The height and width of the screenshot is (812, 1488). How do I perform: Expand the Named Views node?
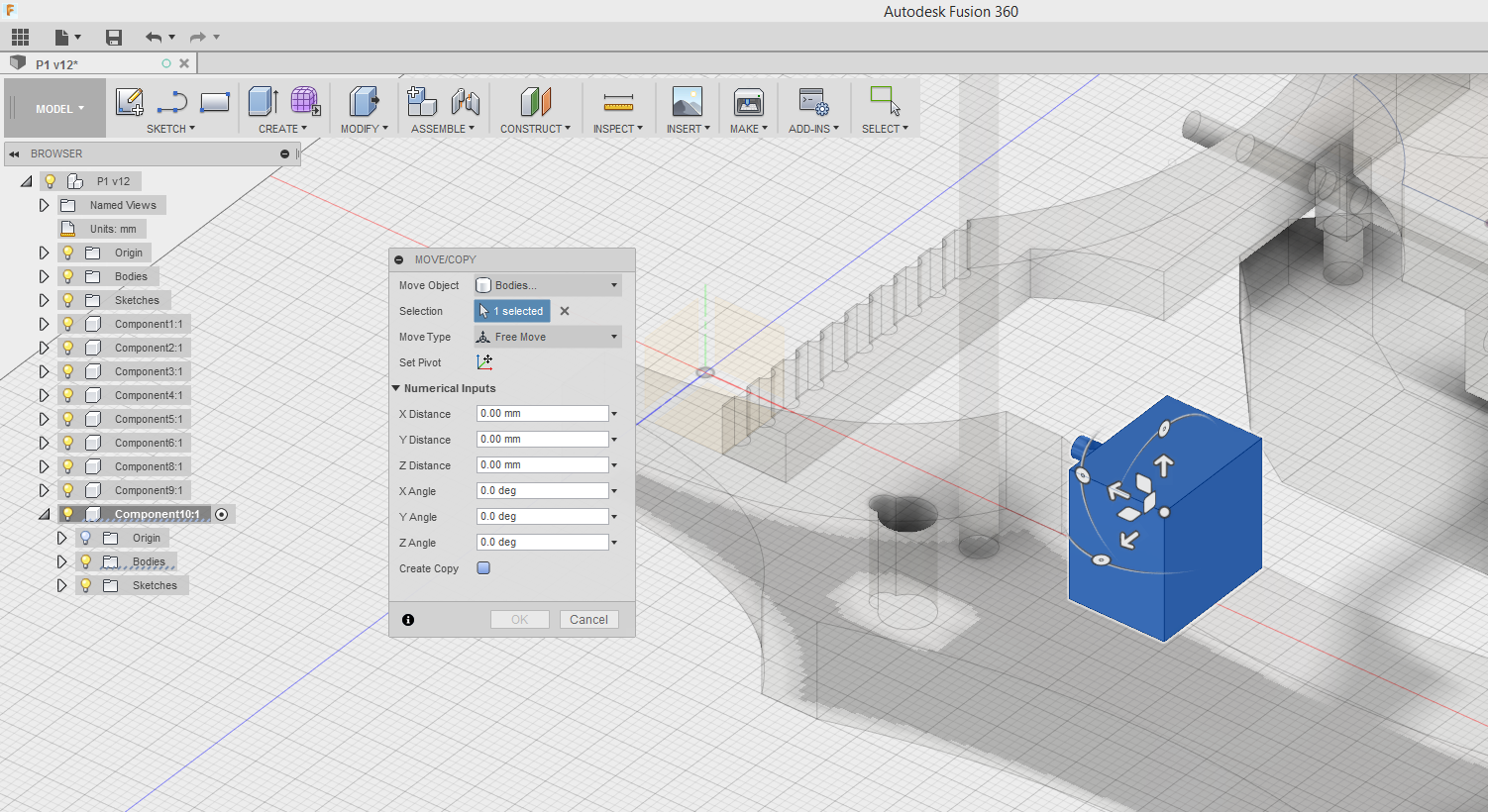[44, 205]
